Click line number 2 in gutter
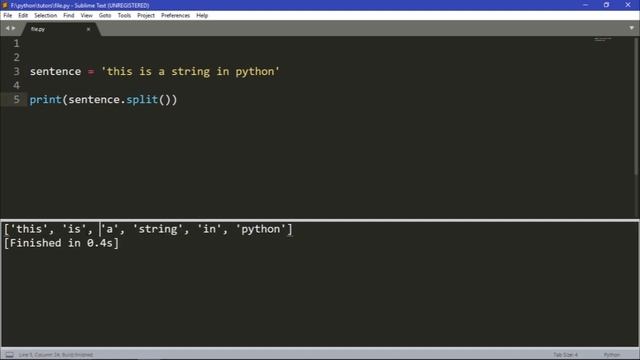640x360 pixels. click(x=16, y=57)
